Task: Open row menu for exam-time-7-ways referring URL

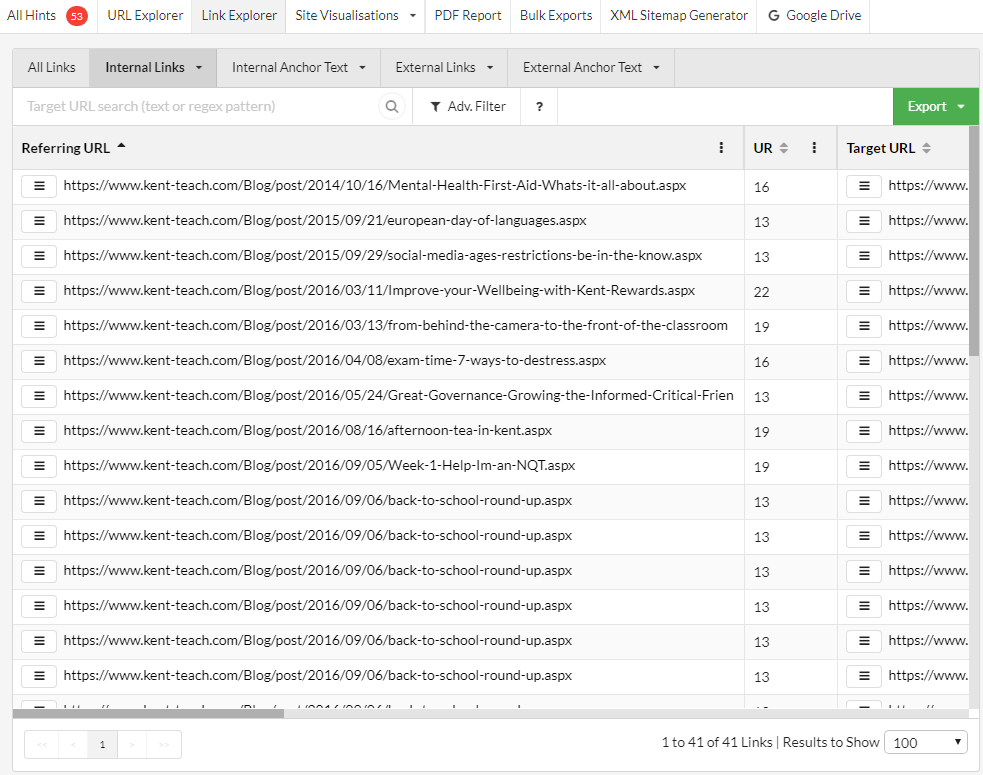Action: [39, 361]
